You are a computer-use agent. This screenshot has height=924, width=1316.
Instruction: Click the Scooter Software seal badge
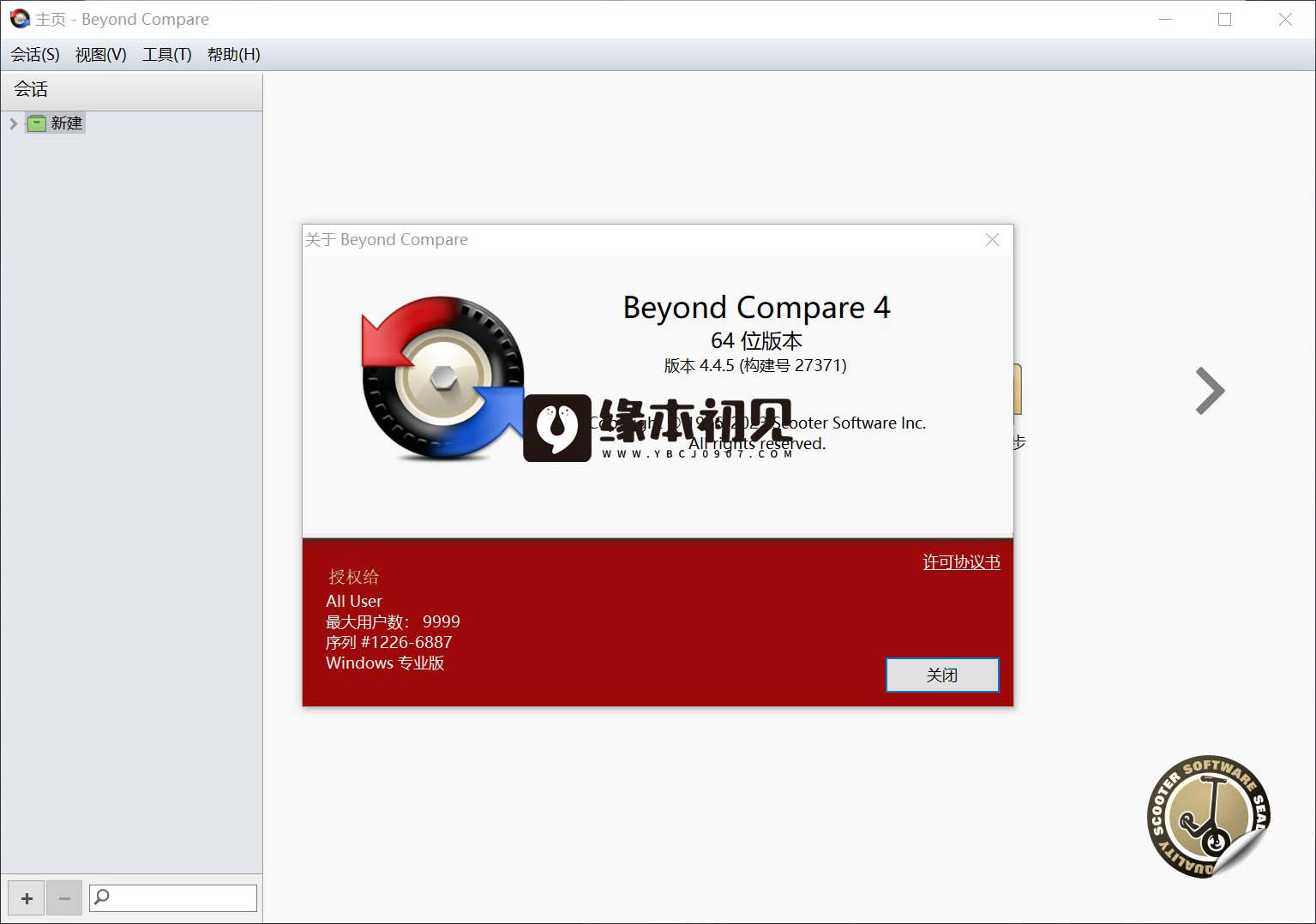(1208, 817)
